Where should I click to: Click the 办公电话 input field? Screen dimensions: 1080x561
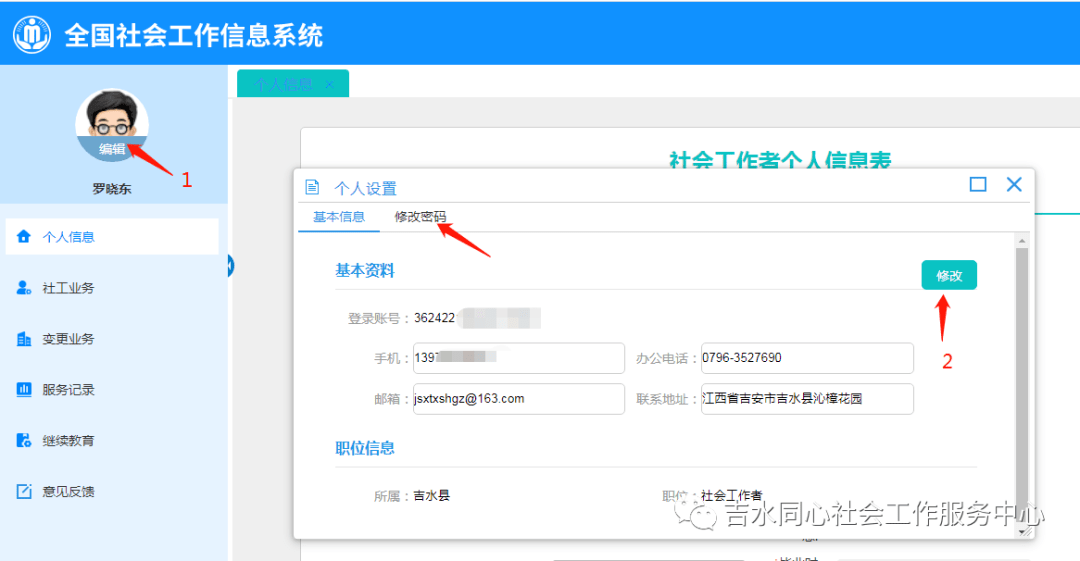click(x=807, y=358)
